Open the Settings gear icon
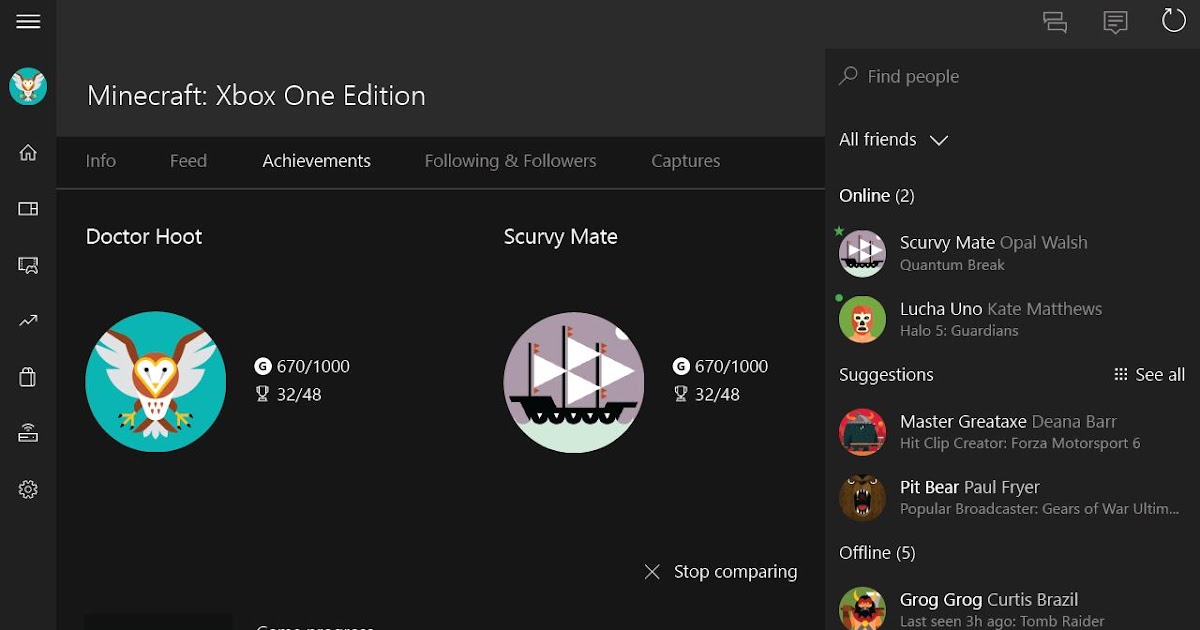The image size is (1200, 630). click(x=28, y=489)
